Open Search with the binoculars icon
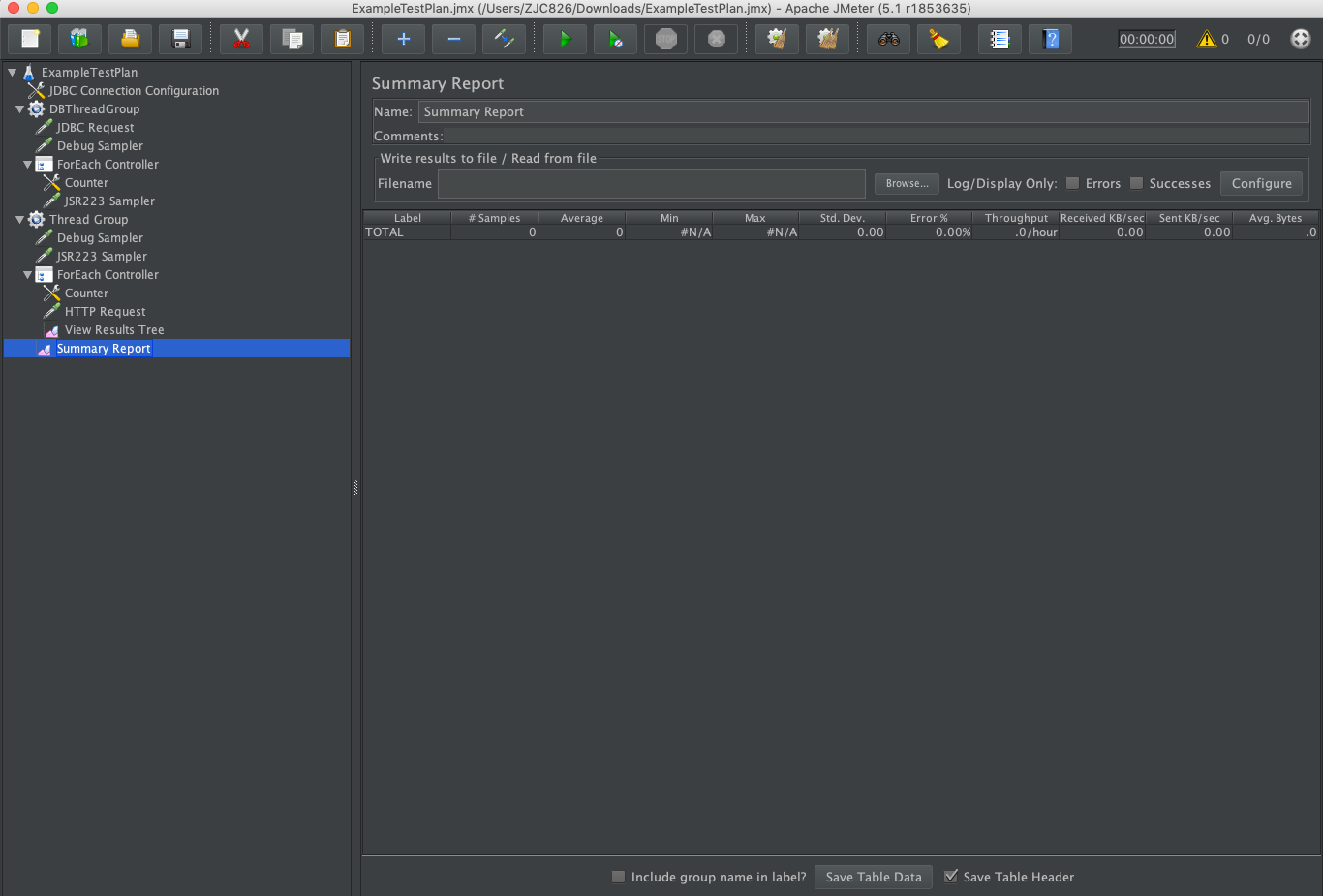Screen dimensions: 1323x896 click(888, 39)
